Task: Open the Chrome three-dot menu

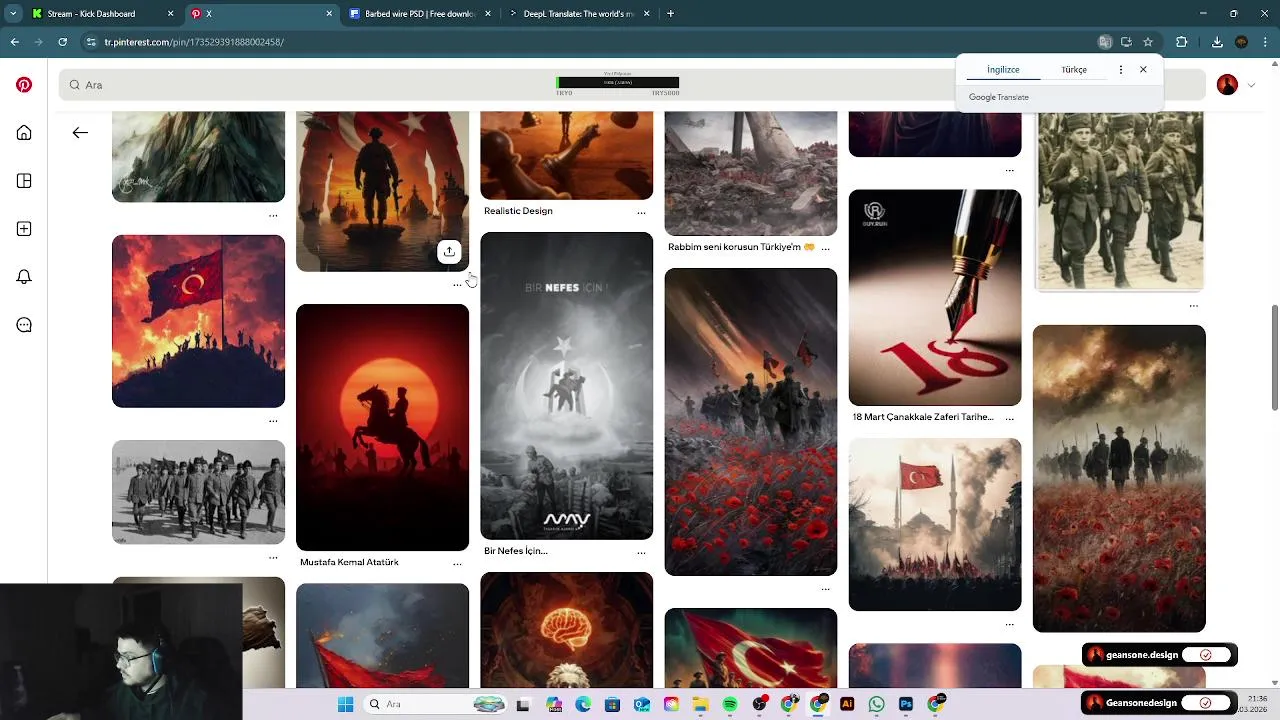Action: tap(1265, 42)
